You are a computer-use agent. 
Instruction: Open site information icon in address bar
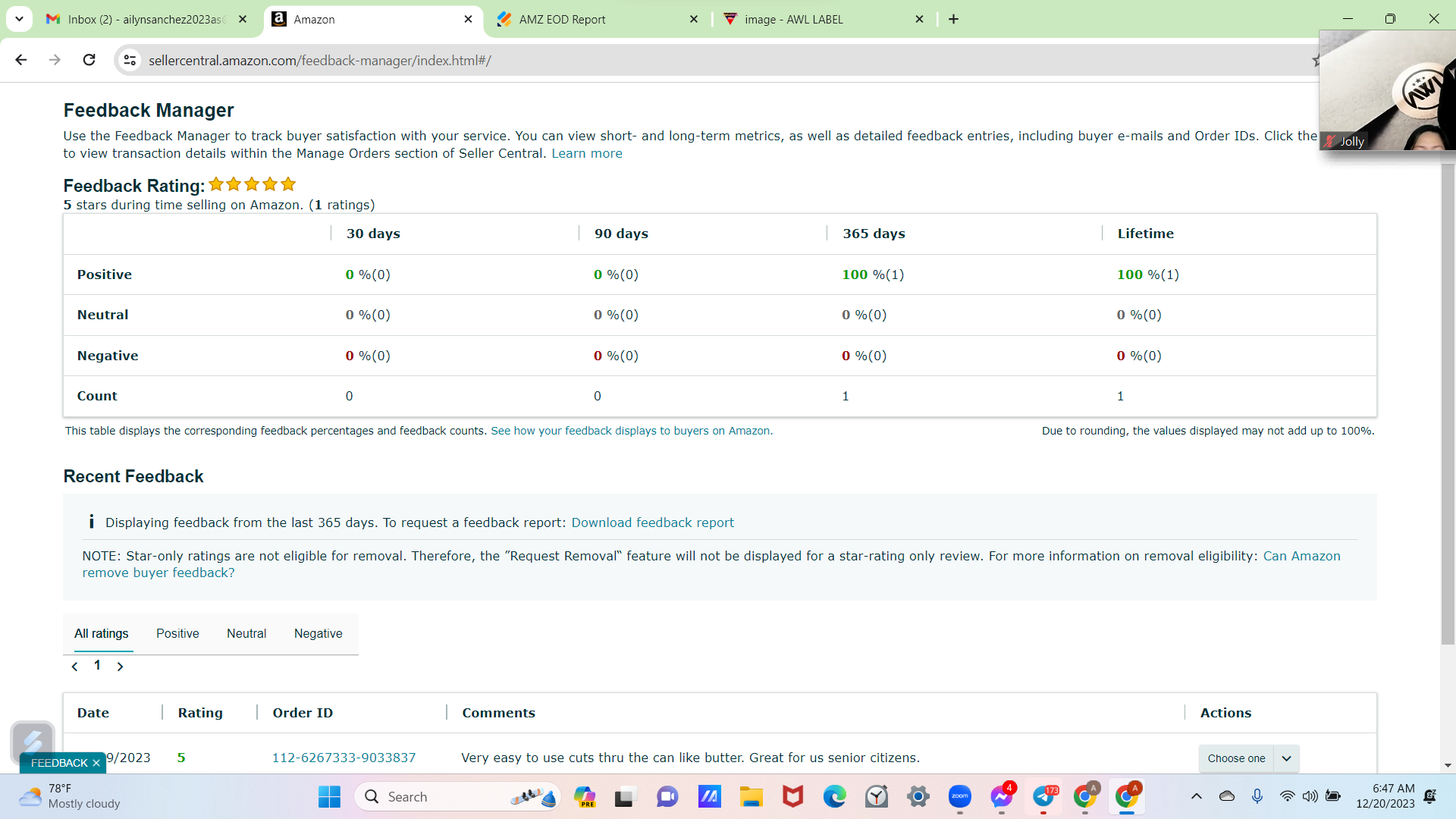tap(130, 61)
